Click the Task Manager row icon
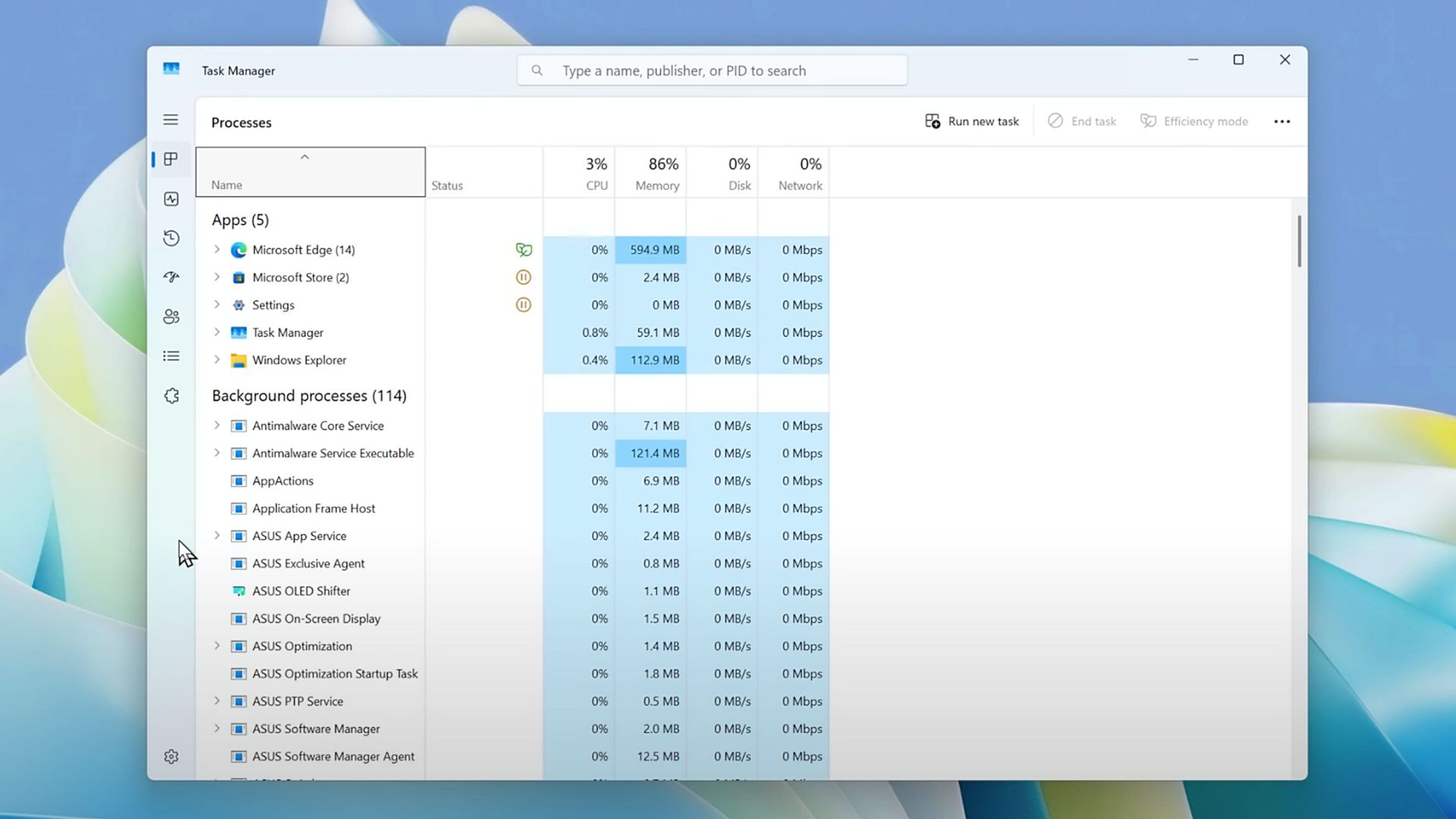This screenshot has height=819, width=1456. coord(239,332)
